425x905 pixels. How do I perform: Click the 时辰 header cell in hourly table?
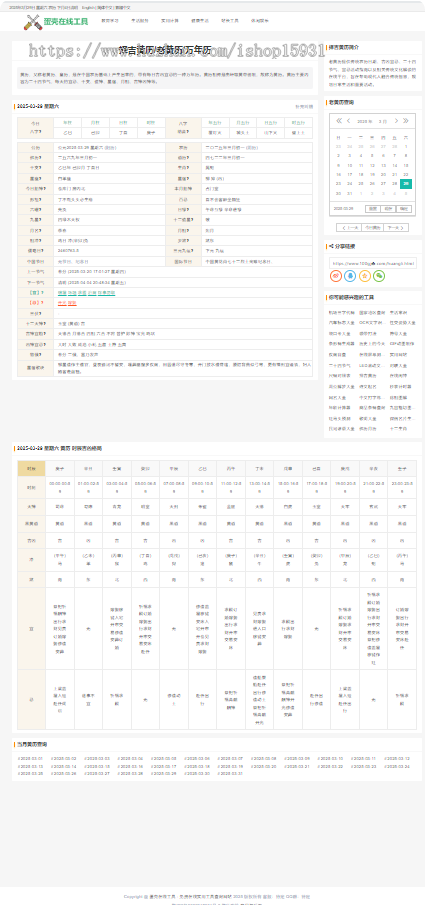pos(32,469)
